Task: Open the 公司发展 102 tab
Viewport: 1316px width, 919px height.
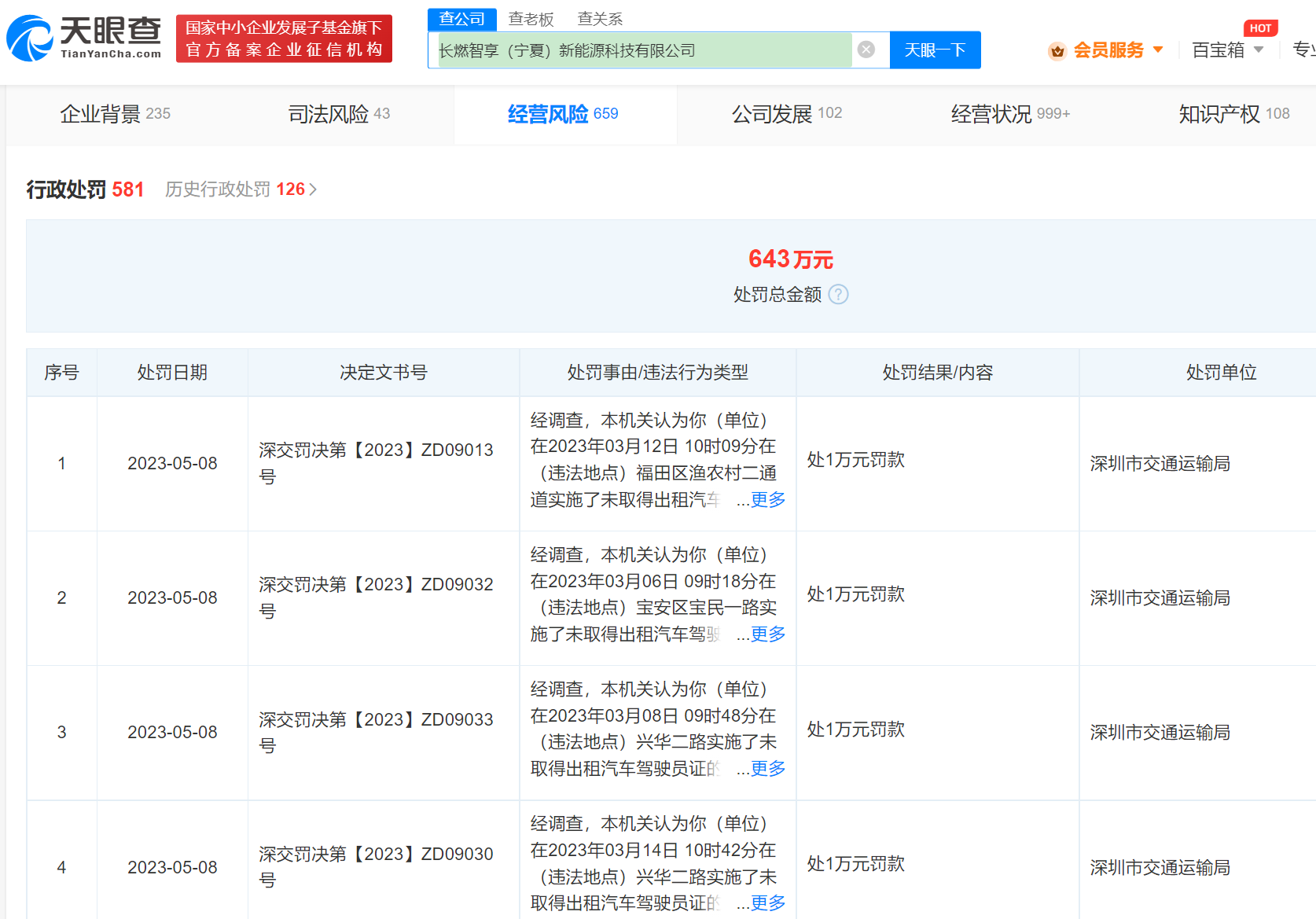Action: (x=787, y=114)
